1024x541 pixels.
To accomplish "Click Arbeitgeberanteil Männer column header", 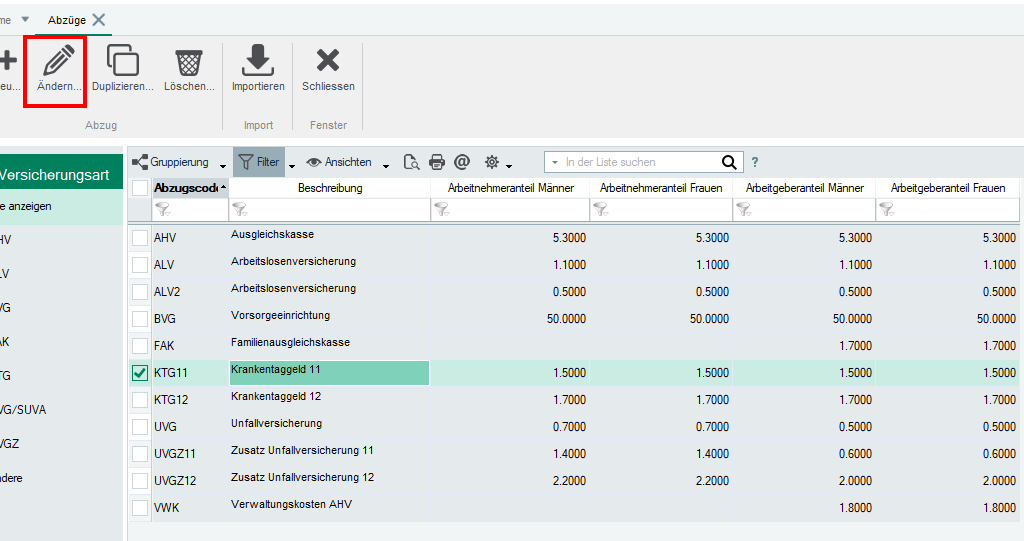I will [x=805, y=188].
